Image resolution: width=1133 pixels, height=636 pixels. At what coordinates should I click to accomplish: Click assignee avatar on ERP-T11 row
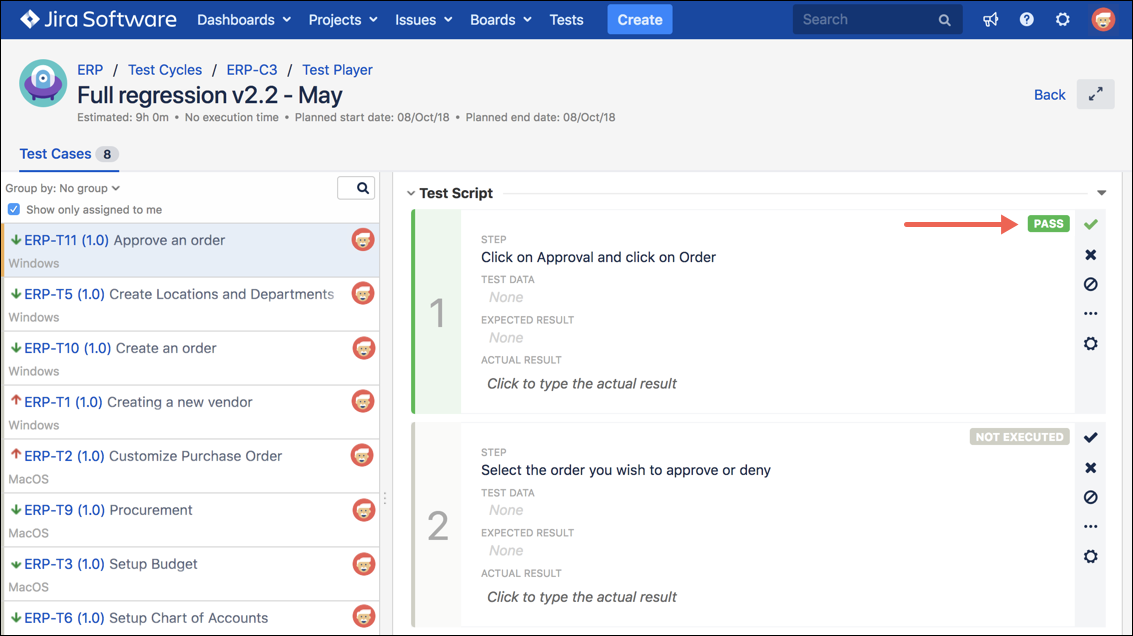[x=363, y=239]
